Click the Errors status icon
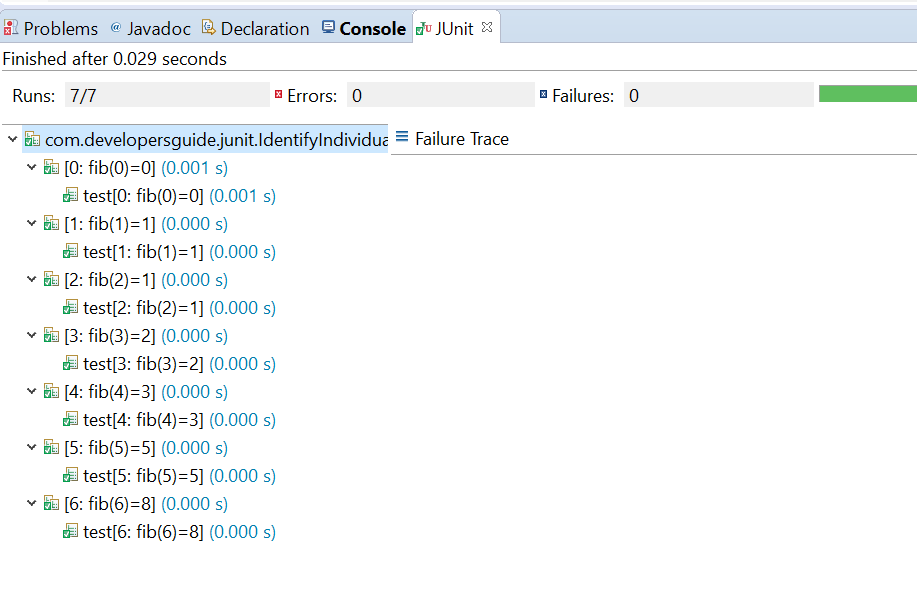The height and width of the screenshot is (612, 917). pyautogui.click(x=280, y=94)
